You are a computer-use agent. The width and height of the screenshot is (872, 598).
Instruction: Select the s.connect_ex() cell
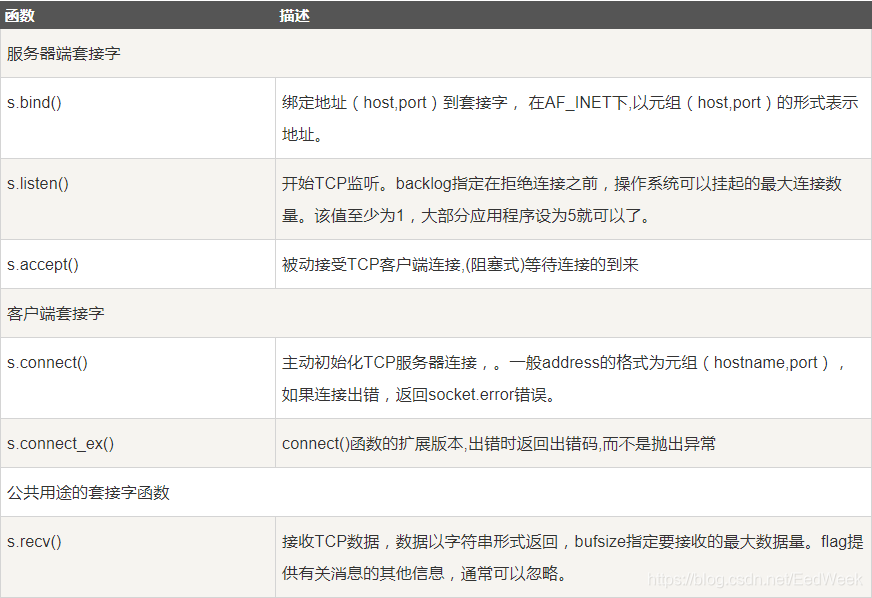[138, 443]
